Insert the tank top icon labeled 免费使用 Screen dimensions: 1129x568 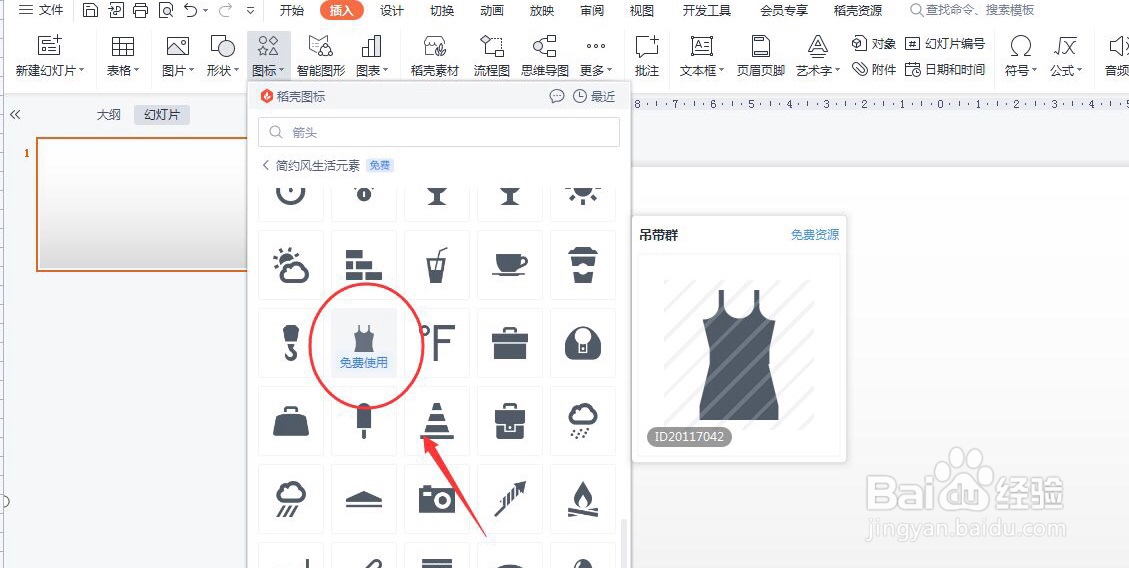tap(364, 343)
